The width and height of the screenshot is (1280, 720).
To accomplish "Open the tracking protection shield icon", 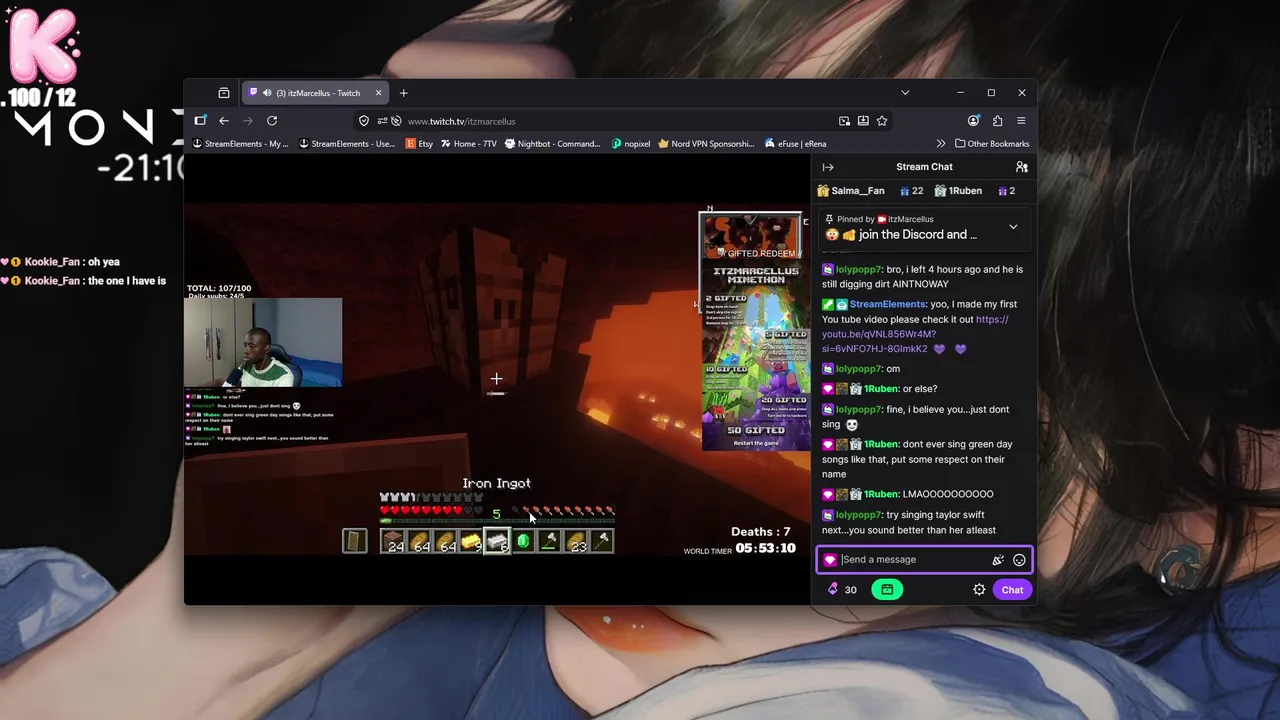I will (x=364, y=121).
